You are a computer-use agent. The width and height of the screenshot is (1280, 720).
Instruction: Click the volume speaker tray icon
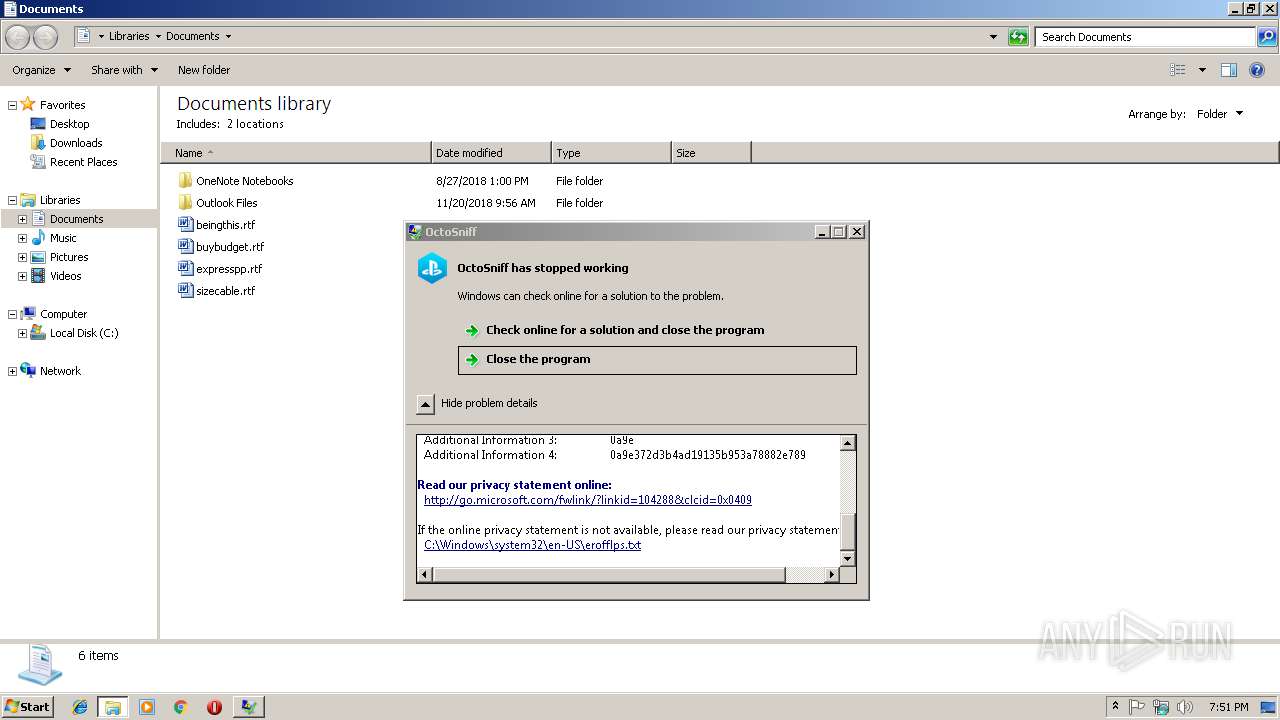click(1185, 707)
